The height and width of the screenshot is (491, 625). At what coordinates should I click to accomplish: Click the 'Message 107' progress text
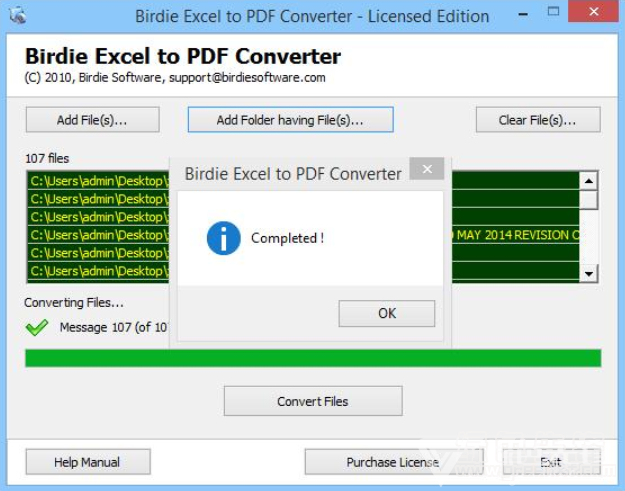[114, 327]
